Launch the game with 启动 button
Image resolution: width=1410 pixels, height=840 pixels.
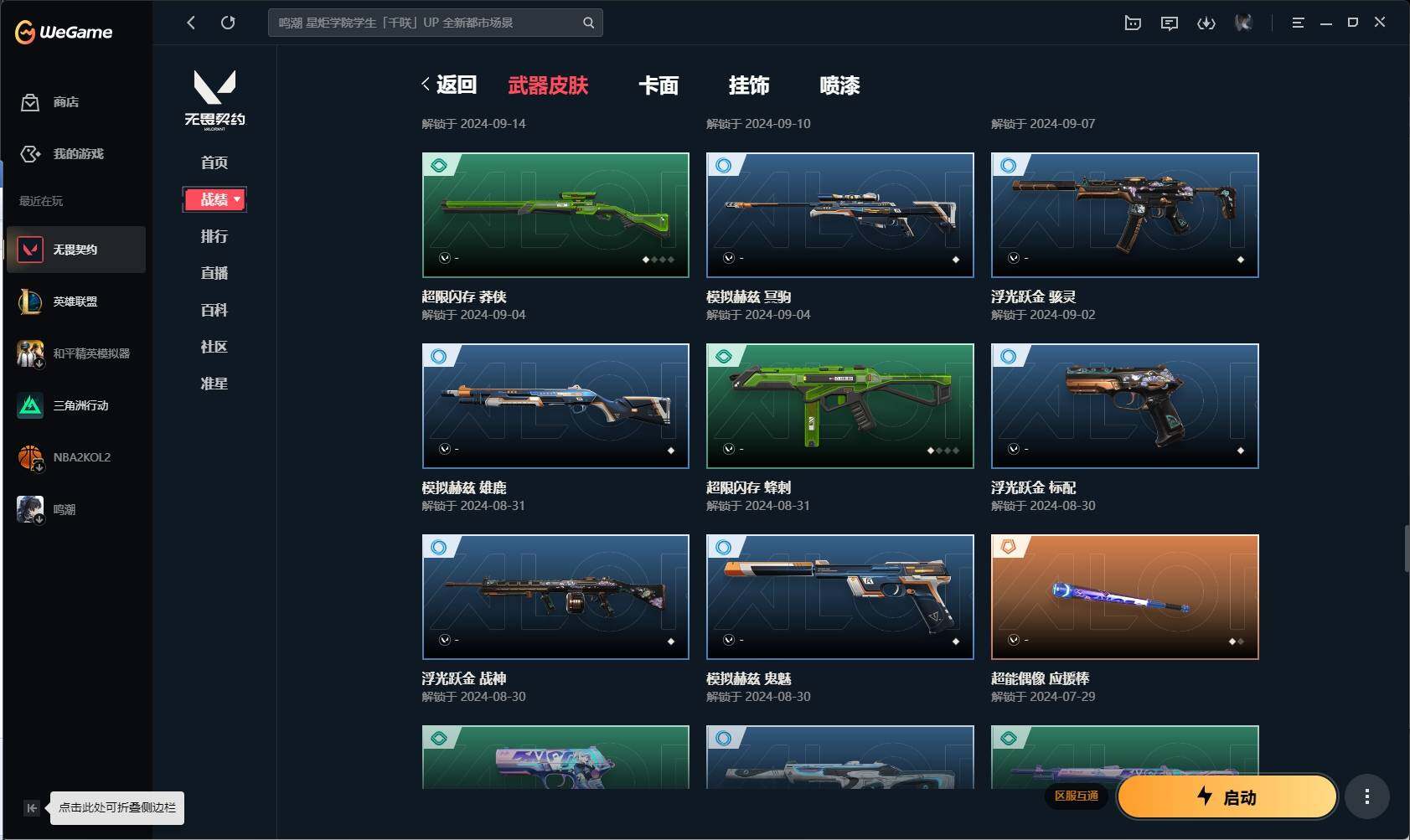coord(1227,796)
